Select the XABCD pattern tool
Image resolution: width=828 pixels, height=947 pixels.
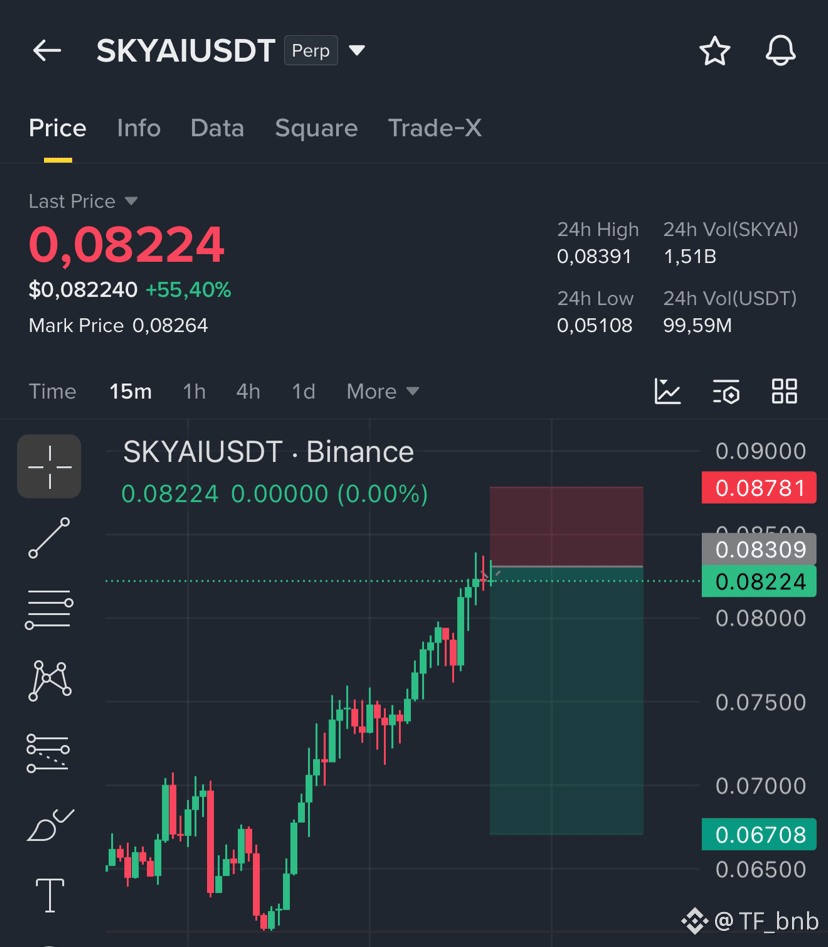pos(50,681)
